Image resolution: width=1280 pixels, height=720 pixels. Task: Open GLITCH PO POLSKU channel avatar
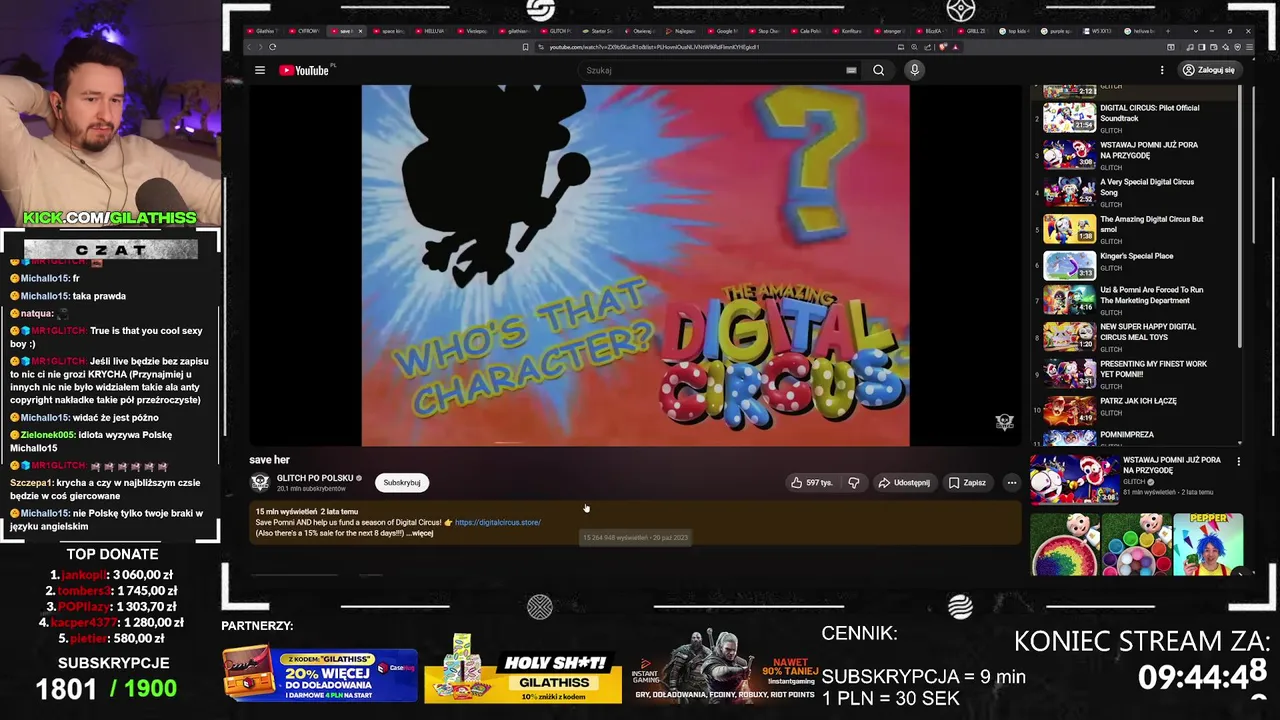pos(260,483)
